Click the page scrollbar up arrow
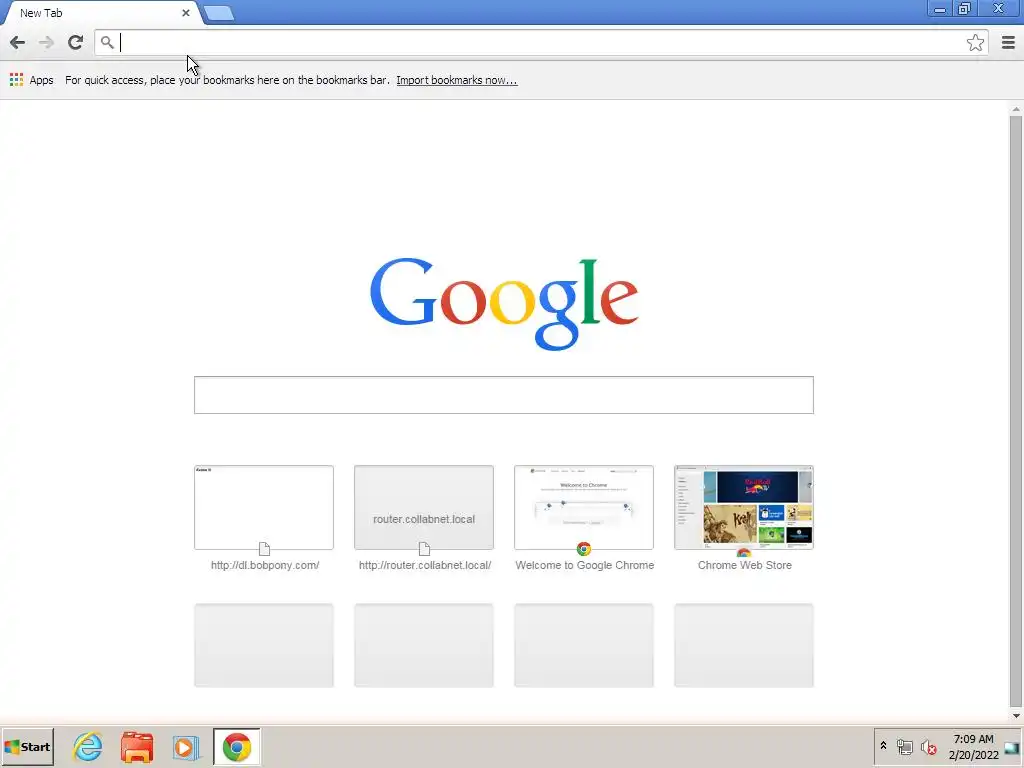Screen dimensions: 1024x768 tap(1016, 109)
